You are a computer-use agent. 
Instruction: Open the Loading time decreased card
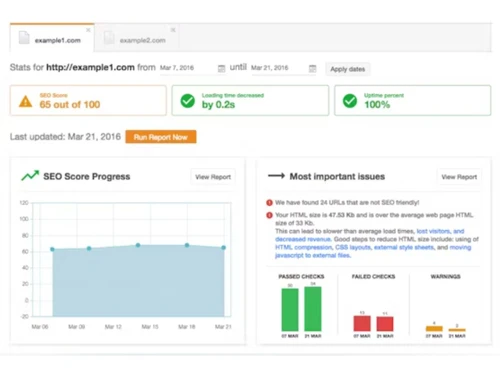pos(250,100)
